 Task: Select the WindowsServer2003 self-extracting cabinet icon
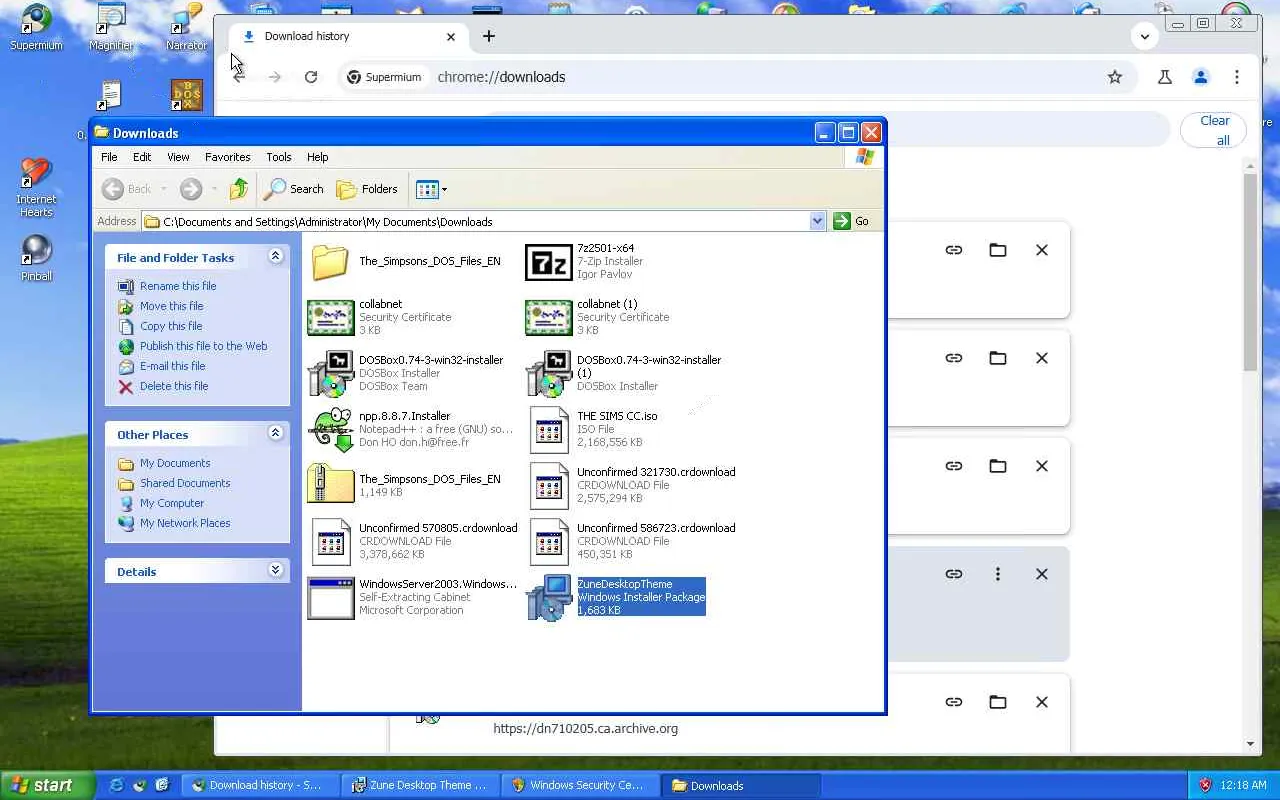[331, 597]
